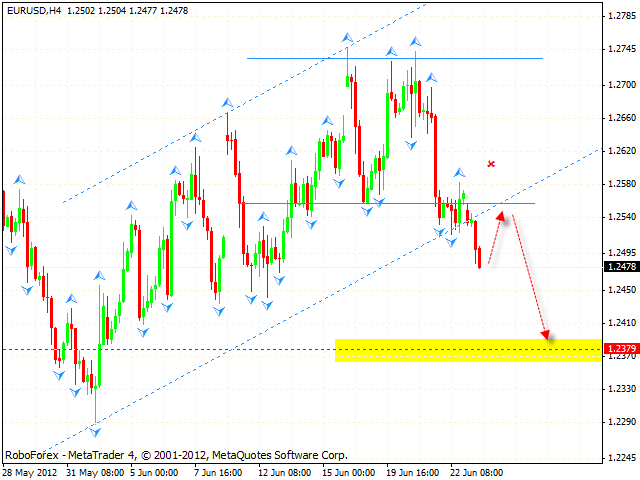640x480 pixels.
Task: Click the 28 May 2012 date label
Action: pos(28,472)
